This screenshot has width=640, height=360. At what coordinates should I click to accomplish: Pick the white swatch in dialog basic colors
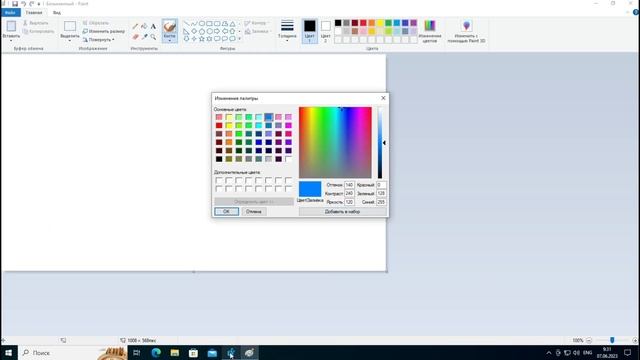[x=289, y=159]
